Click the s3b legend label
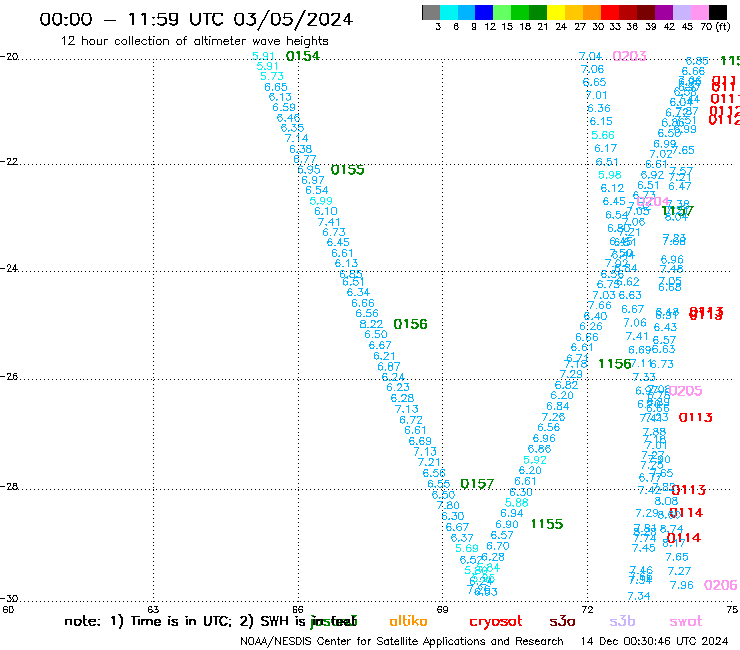740x650 pixels. 622,621
